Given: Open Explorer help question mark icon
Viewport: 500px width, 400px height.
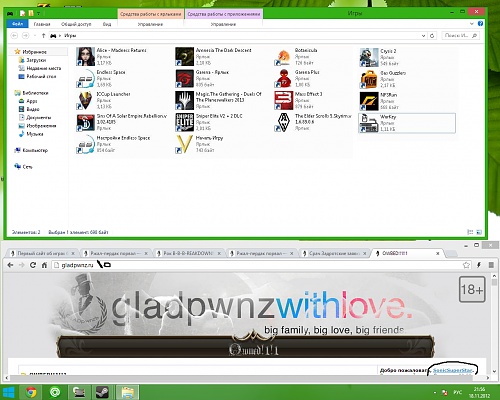Looking at the screenshot, I should tap(480, 24).
